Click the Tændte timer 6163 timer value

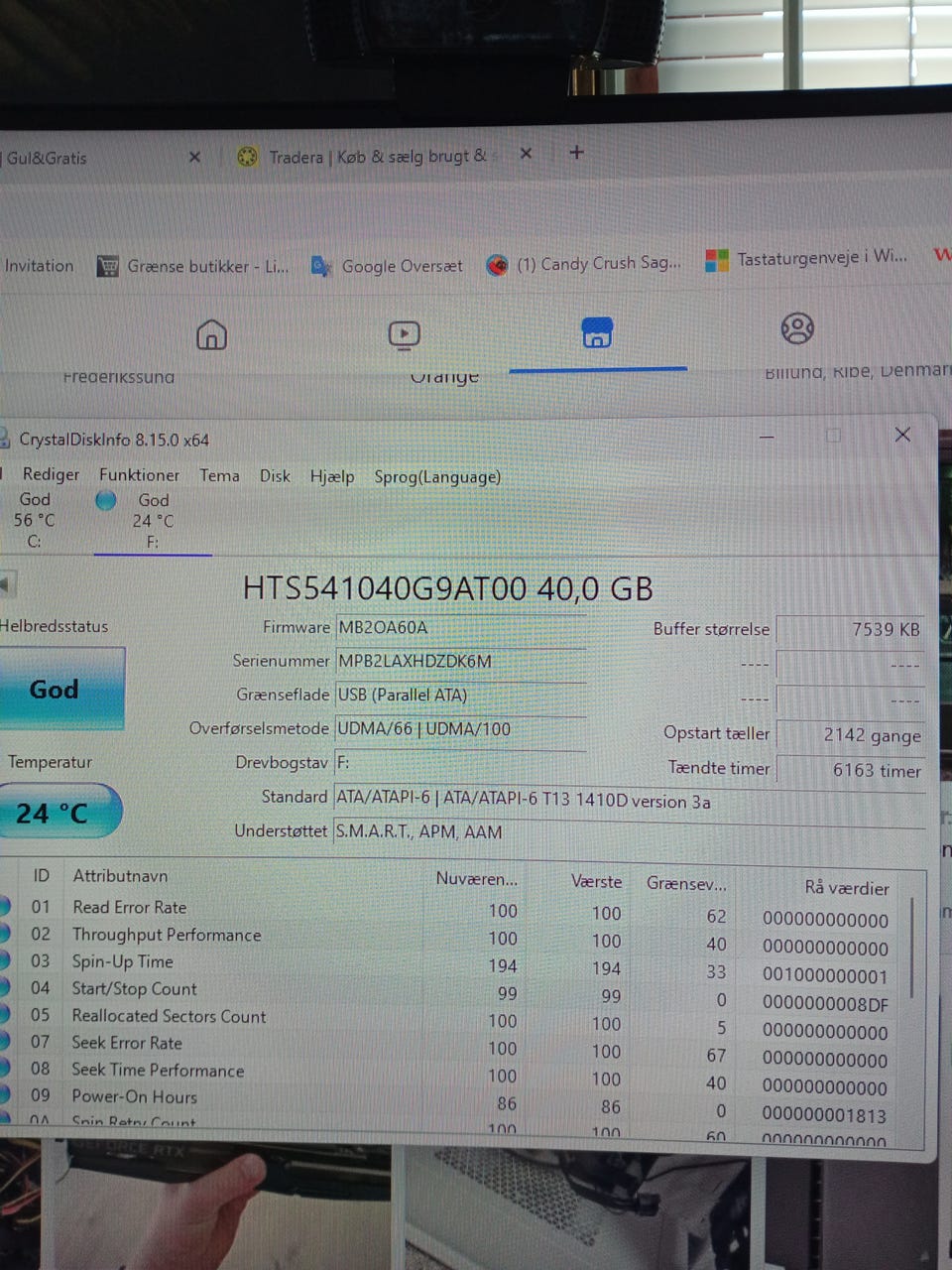click(x=851, y=770)
